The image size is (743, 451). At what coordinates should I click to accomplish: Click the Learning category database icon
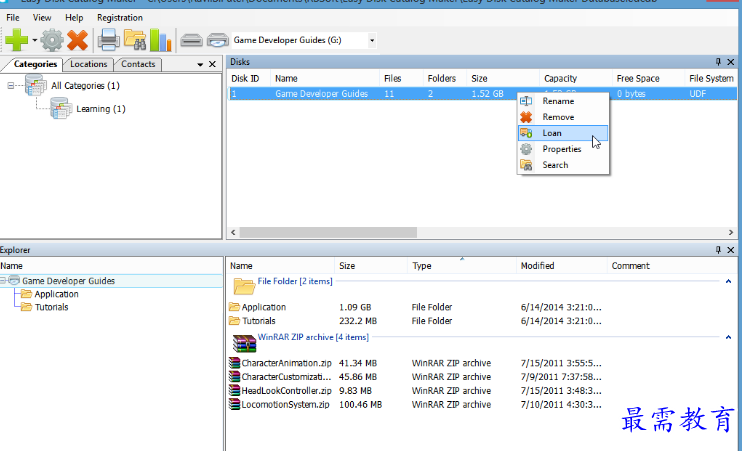(x=61, y=108)
